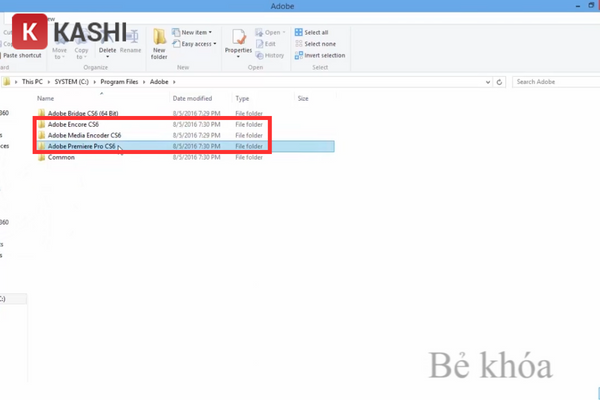Image resolution: width=600 pixels, height=400 pixels.
Task: Click Paste shortcut
Action: pyautogui.click(x=21, y=56)
